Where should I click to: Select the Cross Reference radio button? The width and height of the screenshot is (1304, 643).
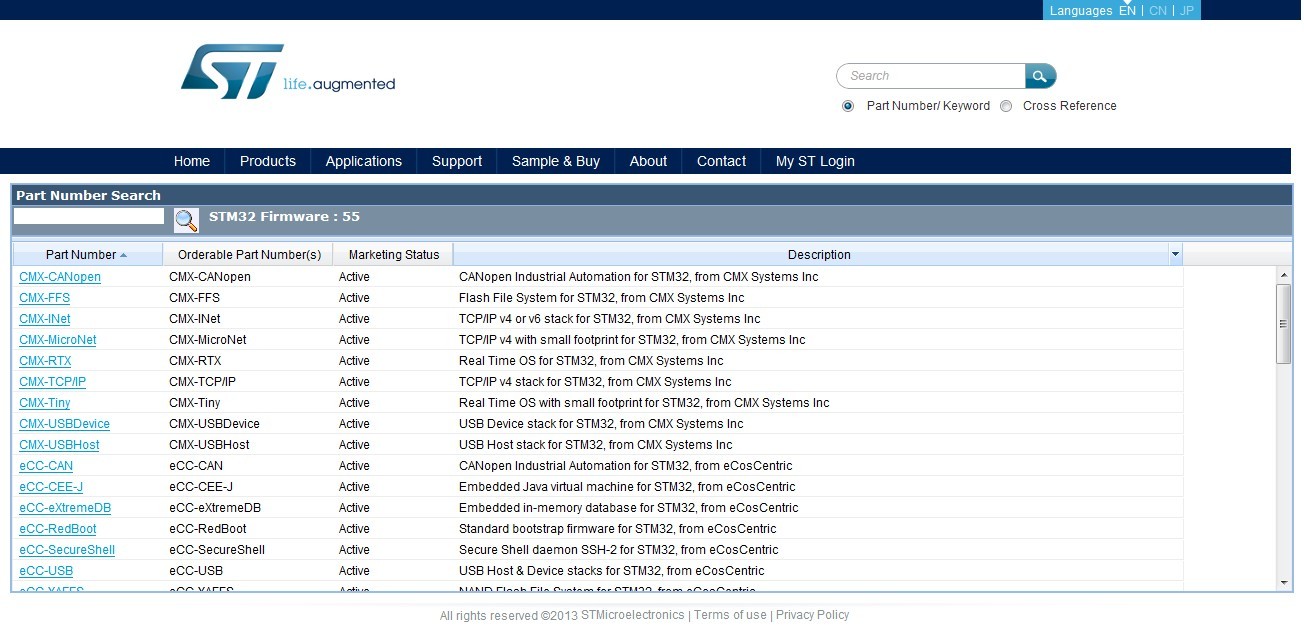(1006, 106)
